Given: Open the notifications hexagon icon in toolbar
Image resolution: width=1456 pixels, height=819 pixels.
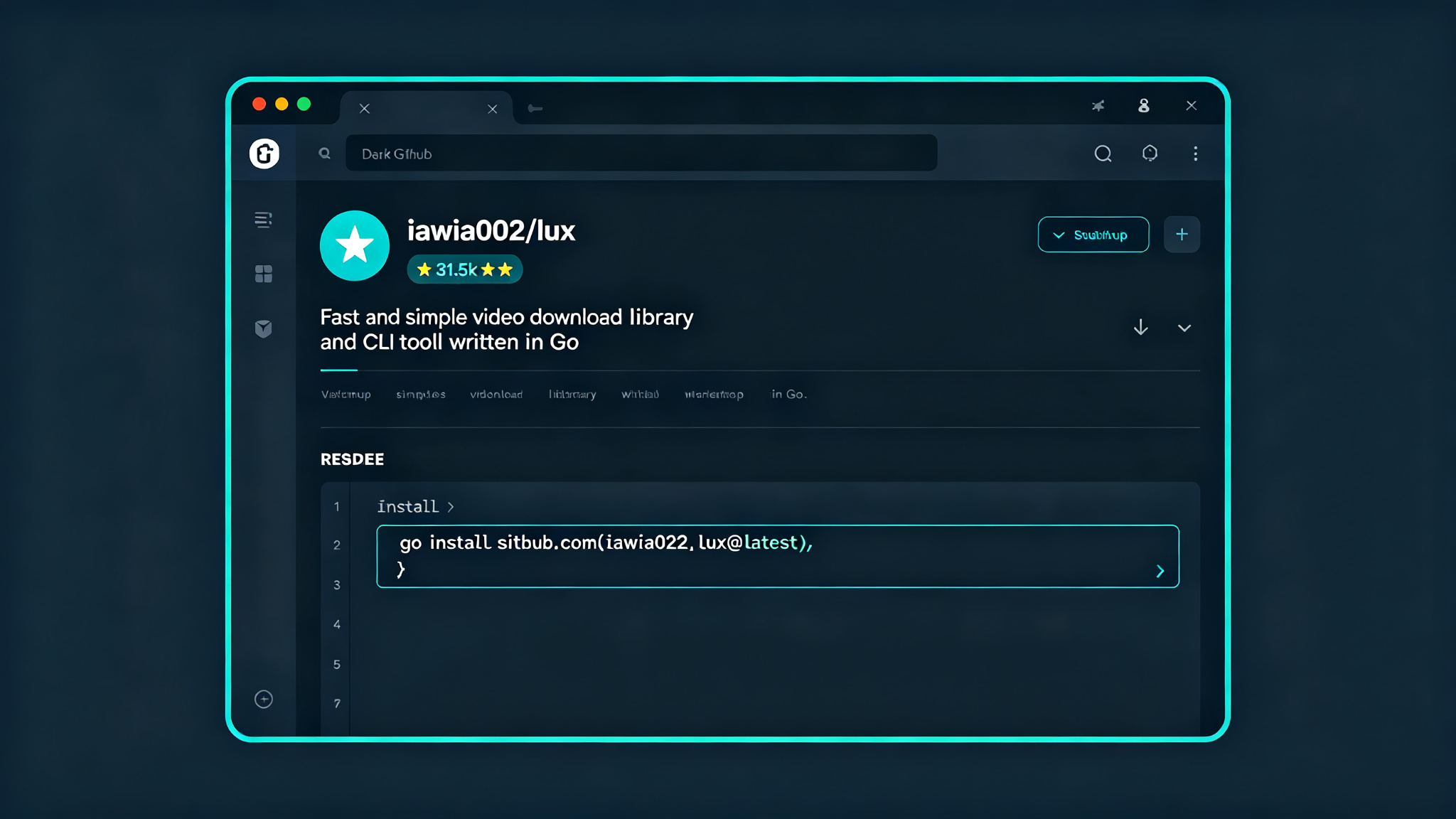Looking at the screenshot, I should 1150,153.
